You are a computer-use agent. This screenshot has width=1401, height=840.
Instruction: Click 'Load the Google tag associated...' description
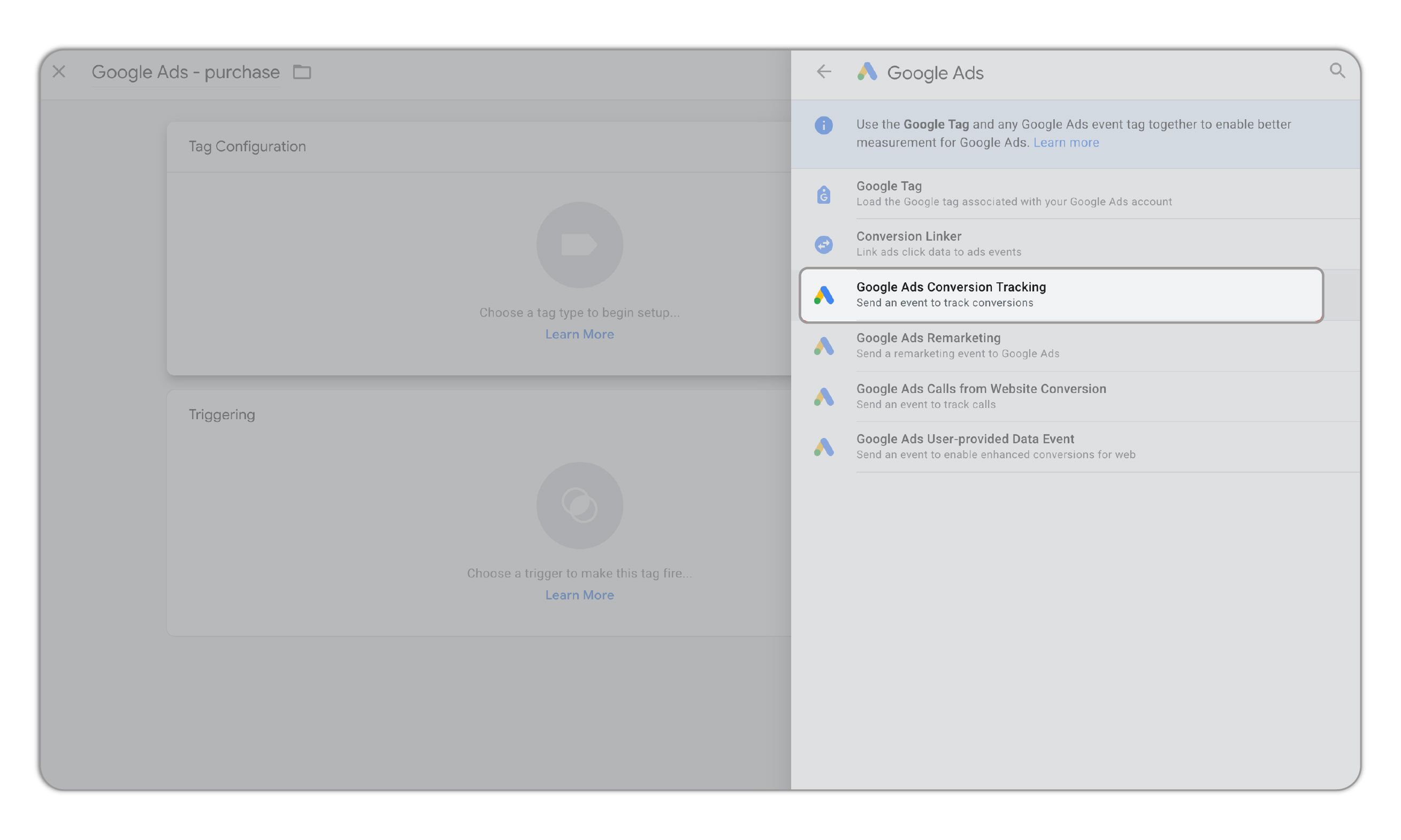tap(1014, 202)
